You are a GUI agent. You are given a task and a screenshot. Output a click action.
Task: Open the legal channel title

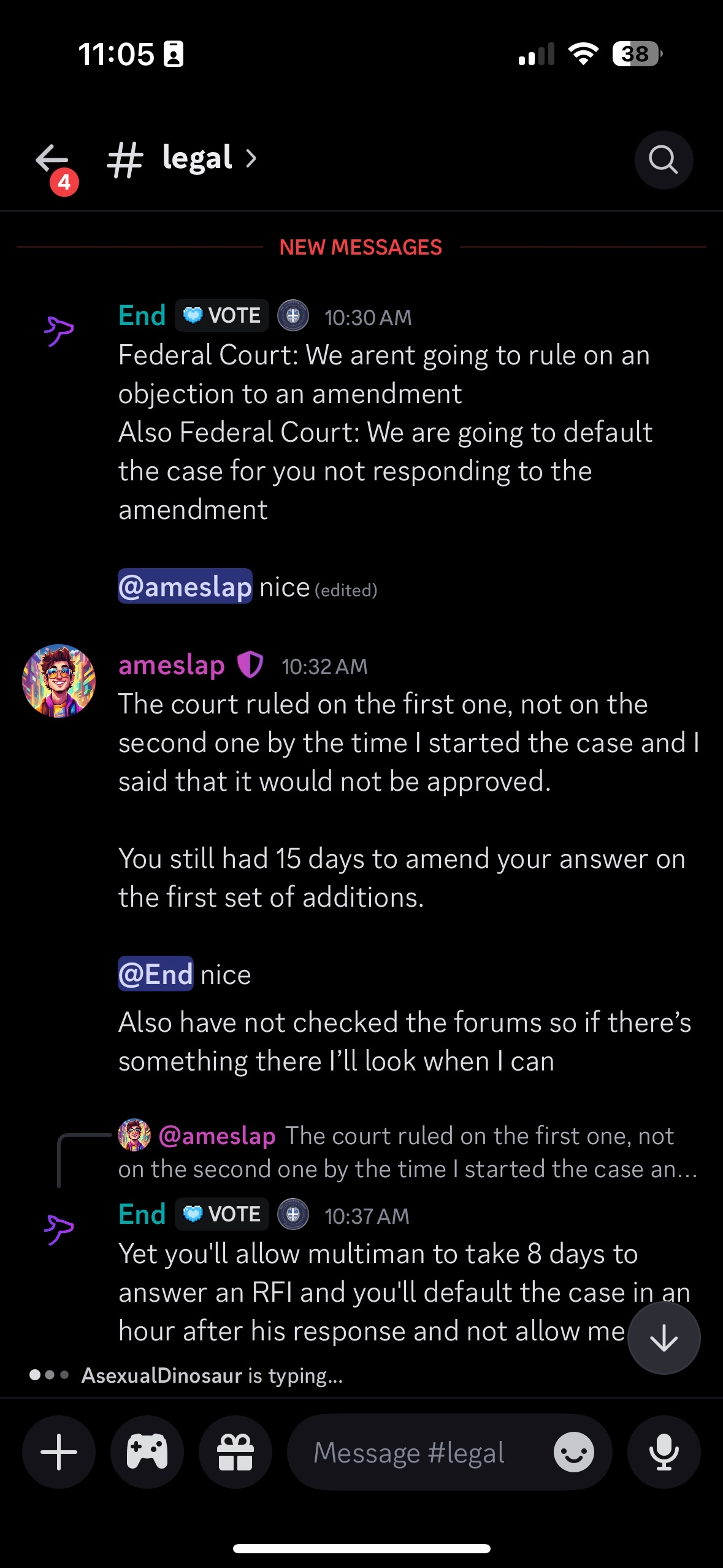197,158
